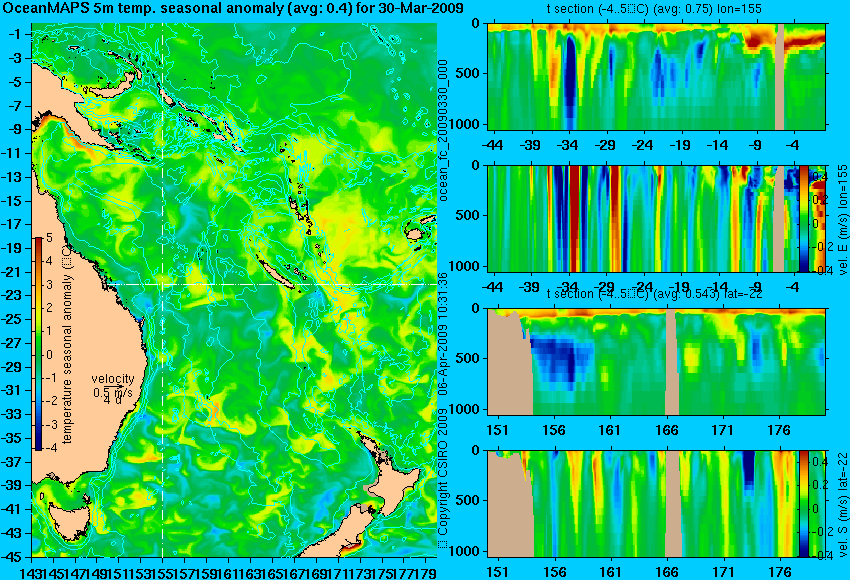Click the OceanMAPS 5m temp. seasonal anomaly title
850x580 pixels.
[233, 8]
